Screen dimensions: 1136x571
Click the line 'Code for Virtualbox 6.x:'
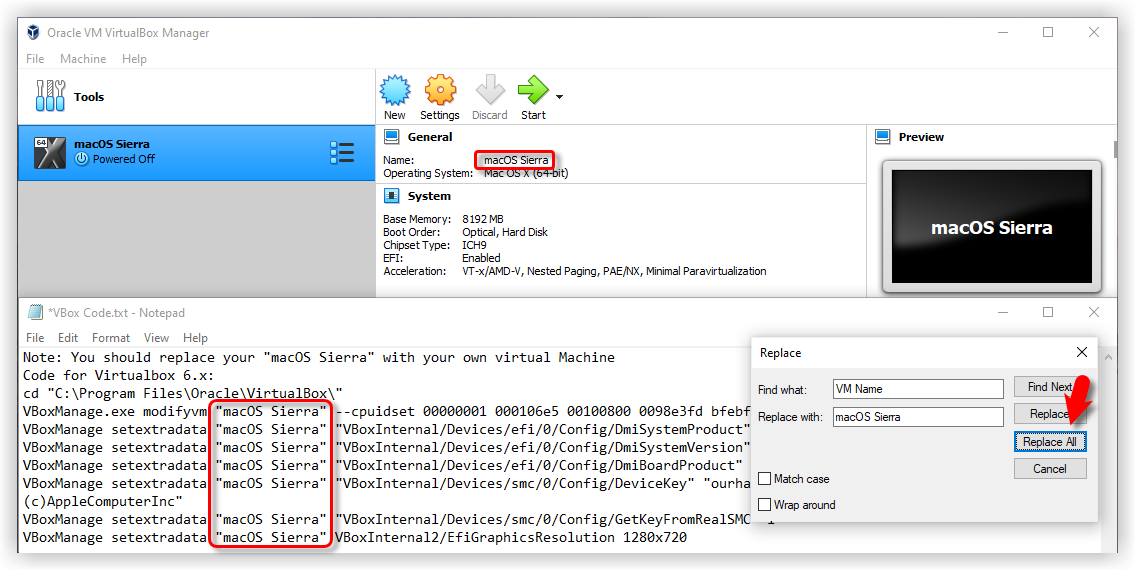tap(118, 375)
